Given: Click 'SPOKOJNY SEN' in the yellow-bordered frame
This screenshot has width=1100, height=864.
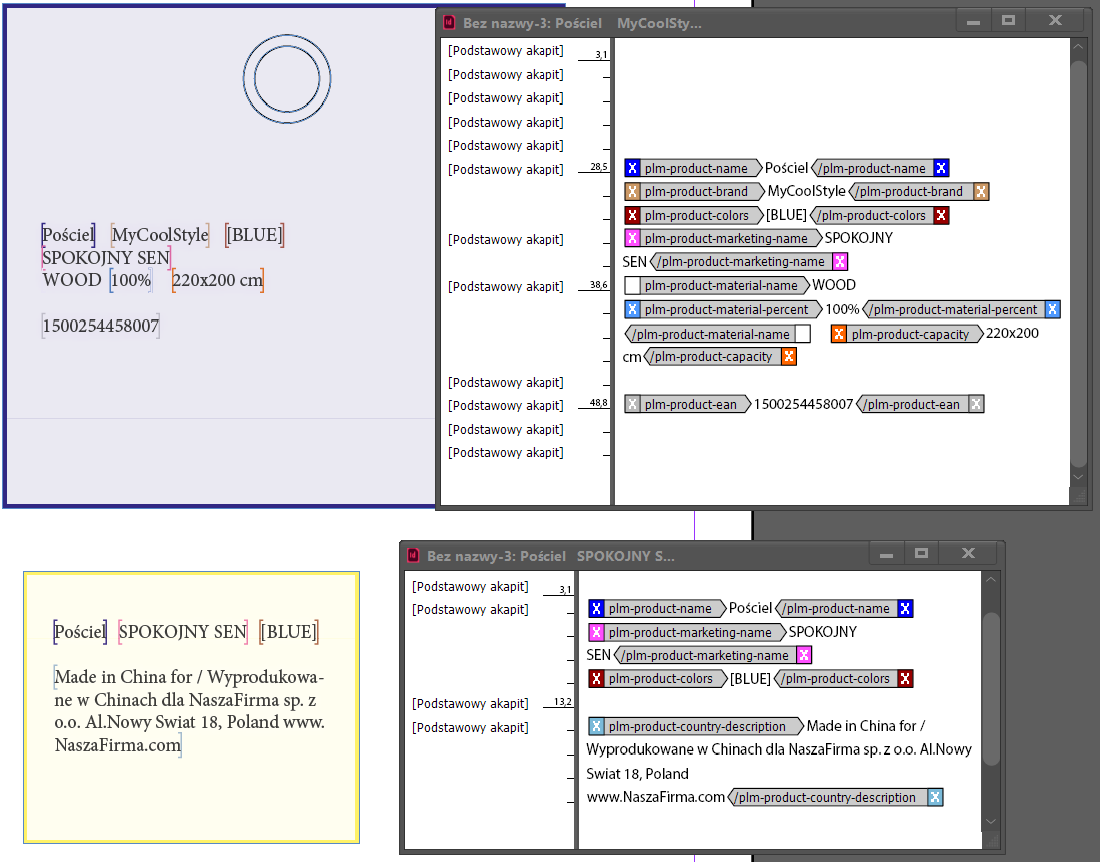Looking at the screenshot, I should (182, 632).
